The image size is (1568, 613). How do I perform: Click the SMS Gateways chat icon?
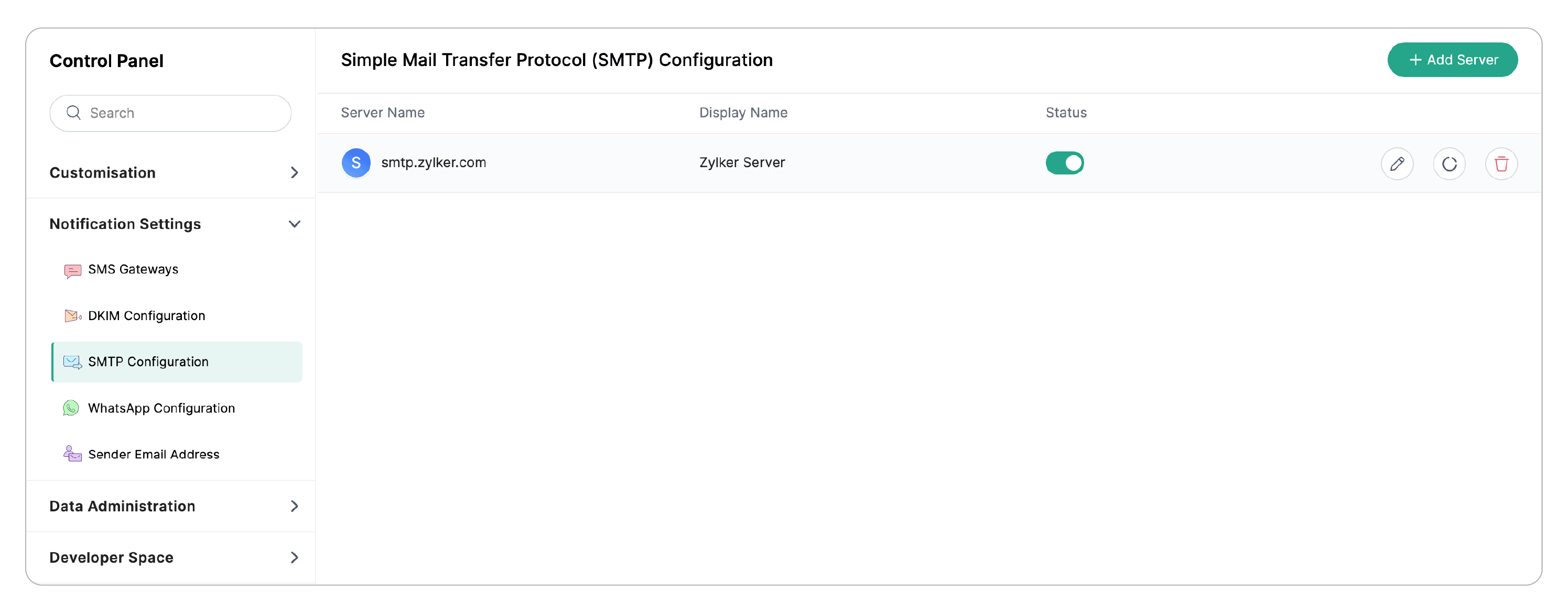click(72, 270)
